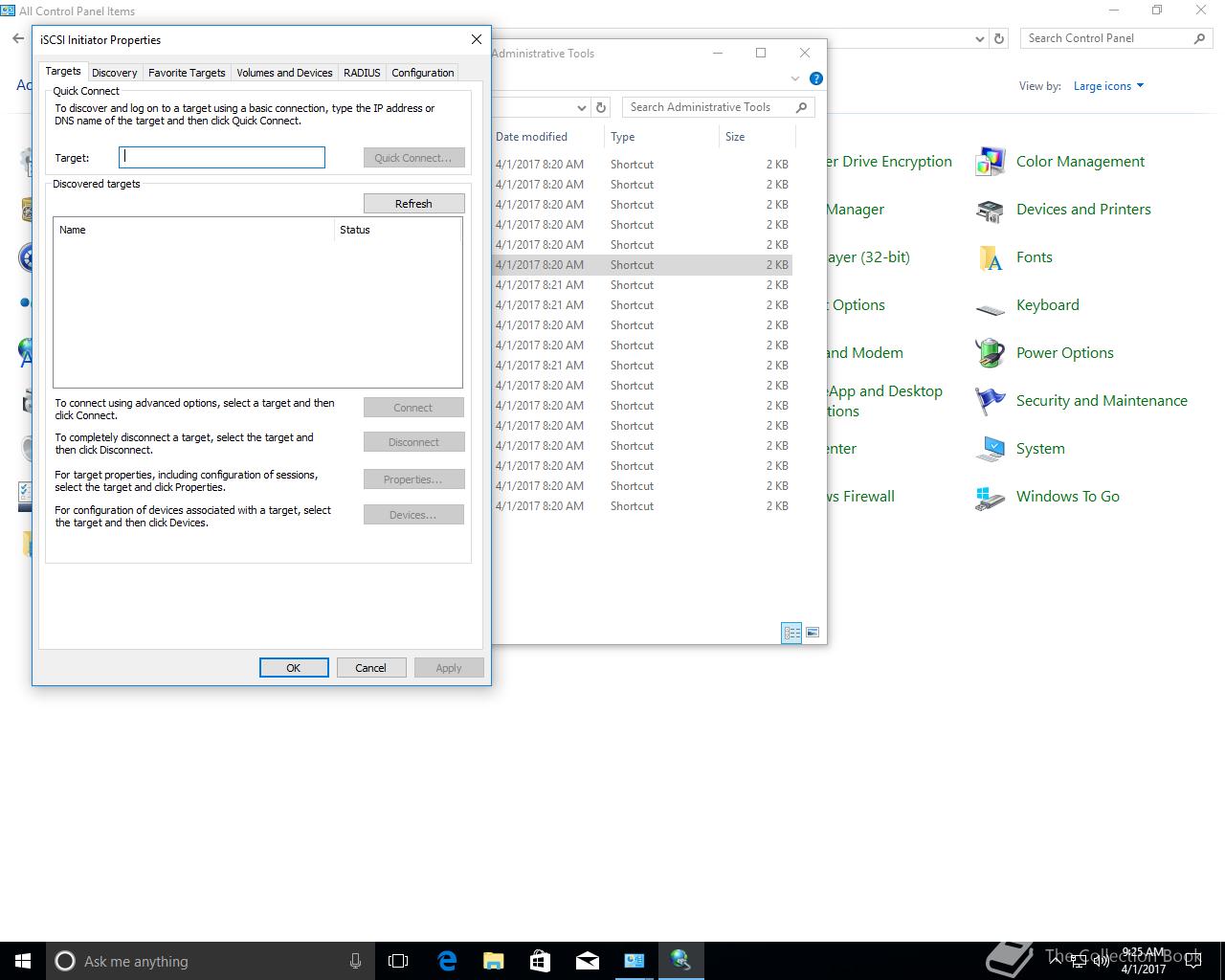This screenshot has width=1225, height=980.
Task: Click the Search Administrative Tools box
Action: 708,107
